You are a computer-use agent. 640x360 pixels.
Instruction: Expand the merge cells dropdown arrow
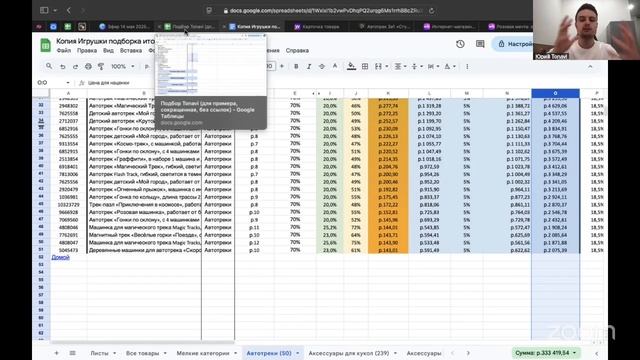pyautogui.click(x=387, y=67)
